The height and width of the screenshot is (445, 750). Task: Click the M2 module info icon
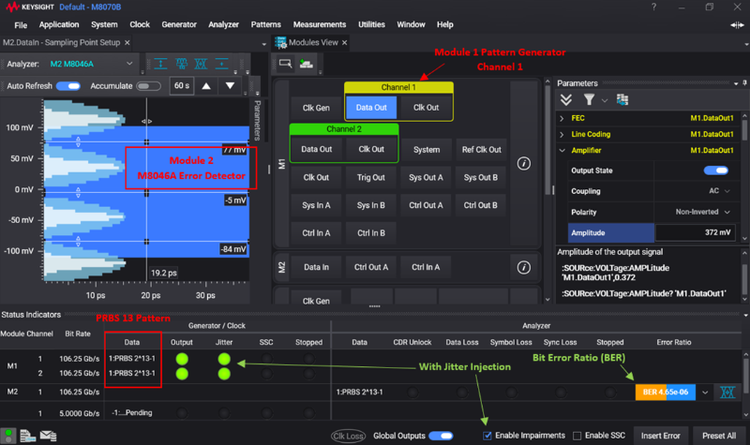coord(523,267)
